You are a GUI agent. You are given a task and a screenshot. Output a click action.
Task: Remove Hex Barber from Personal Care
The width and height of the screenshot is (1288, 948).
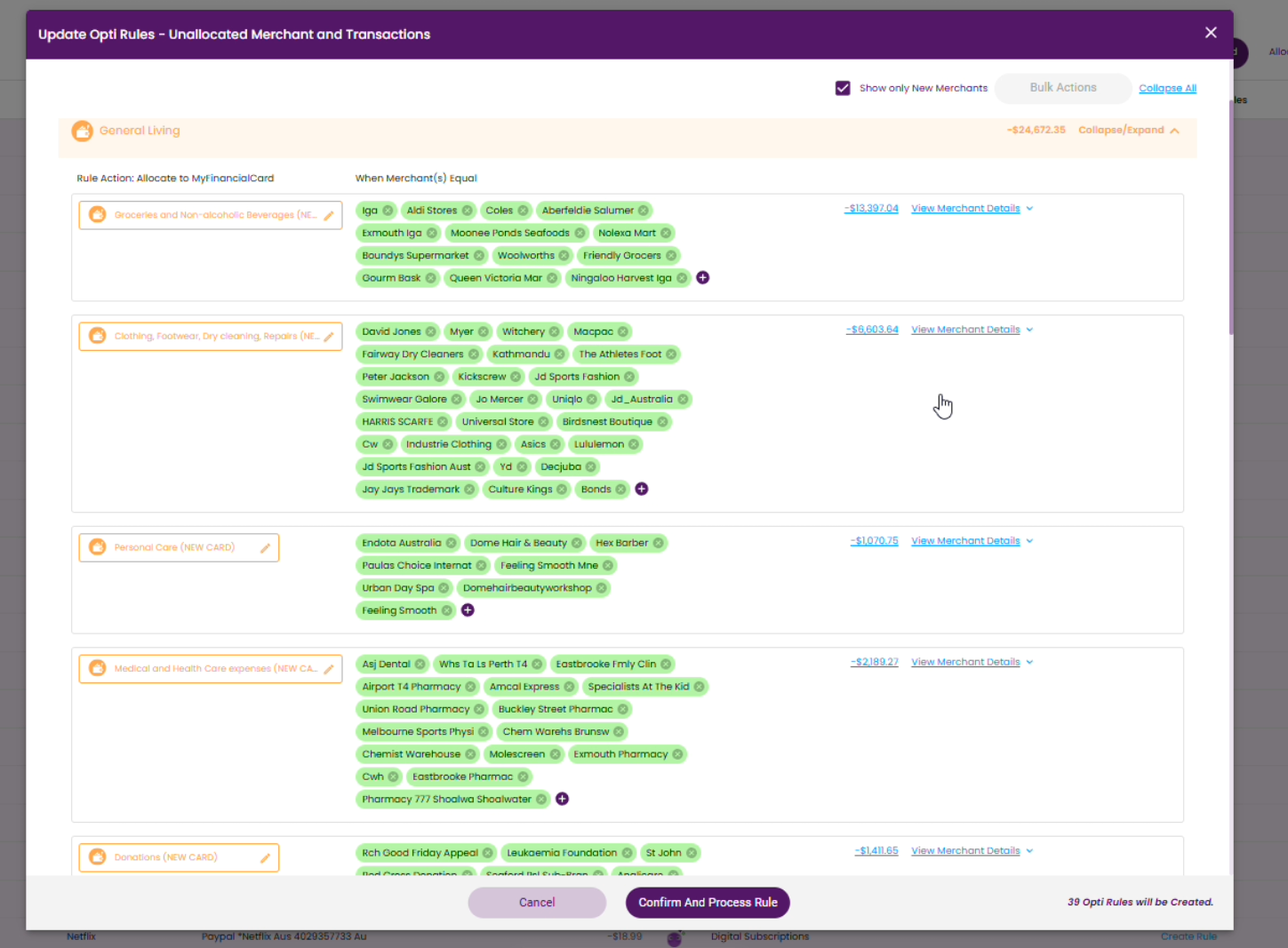658,543
